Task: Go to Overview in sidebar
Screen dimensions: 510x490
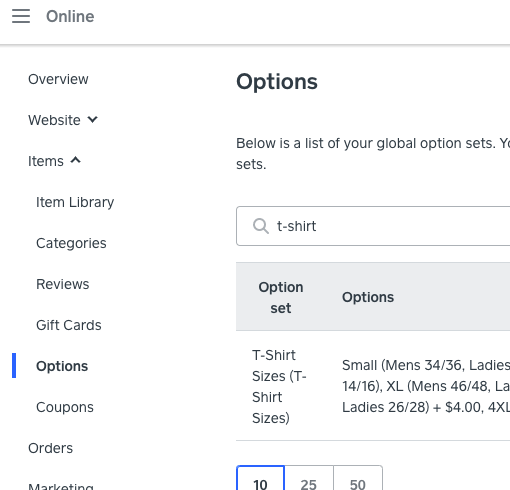Action: [58, 79]
